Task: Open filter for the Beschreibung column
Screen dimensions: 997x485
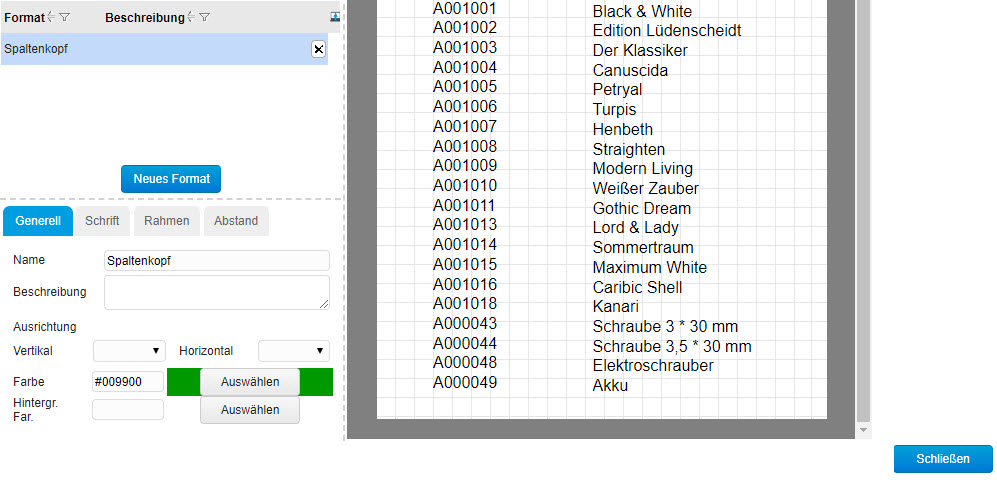Action: [204, 17]
